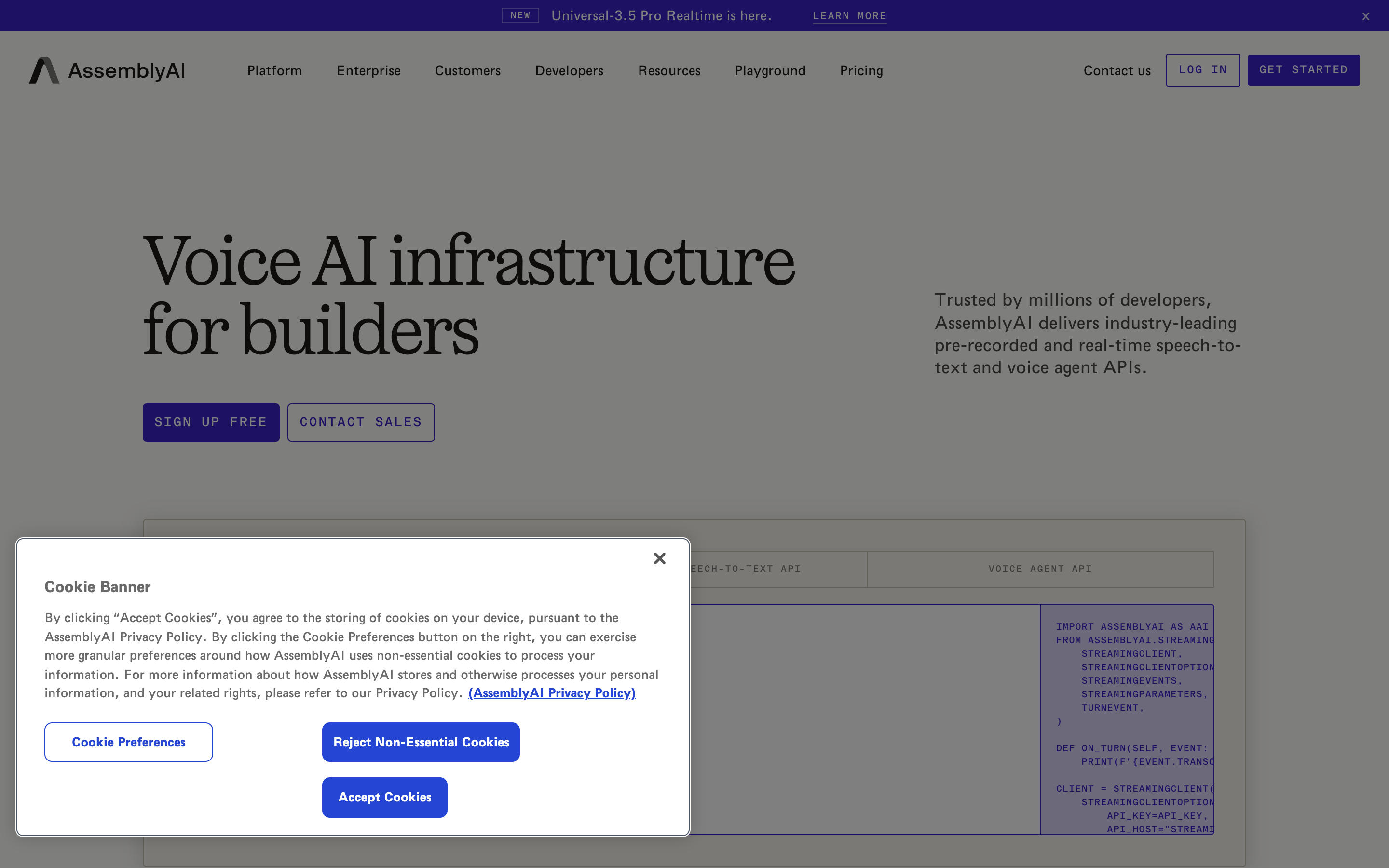Image resolution: width=1389 pixels, height=868 pixels.
Task: Dismiss the top announcement bar
Action: click(x=1365, y=16)
